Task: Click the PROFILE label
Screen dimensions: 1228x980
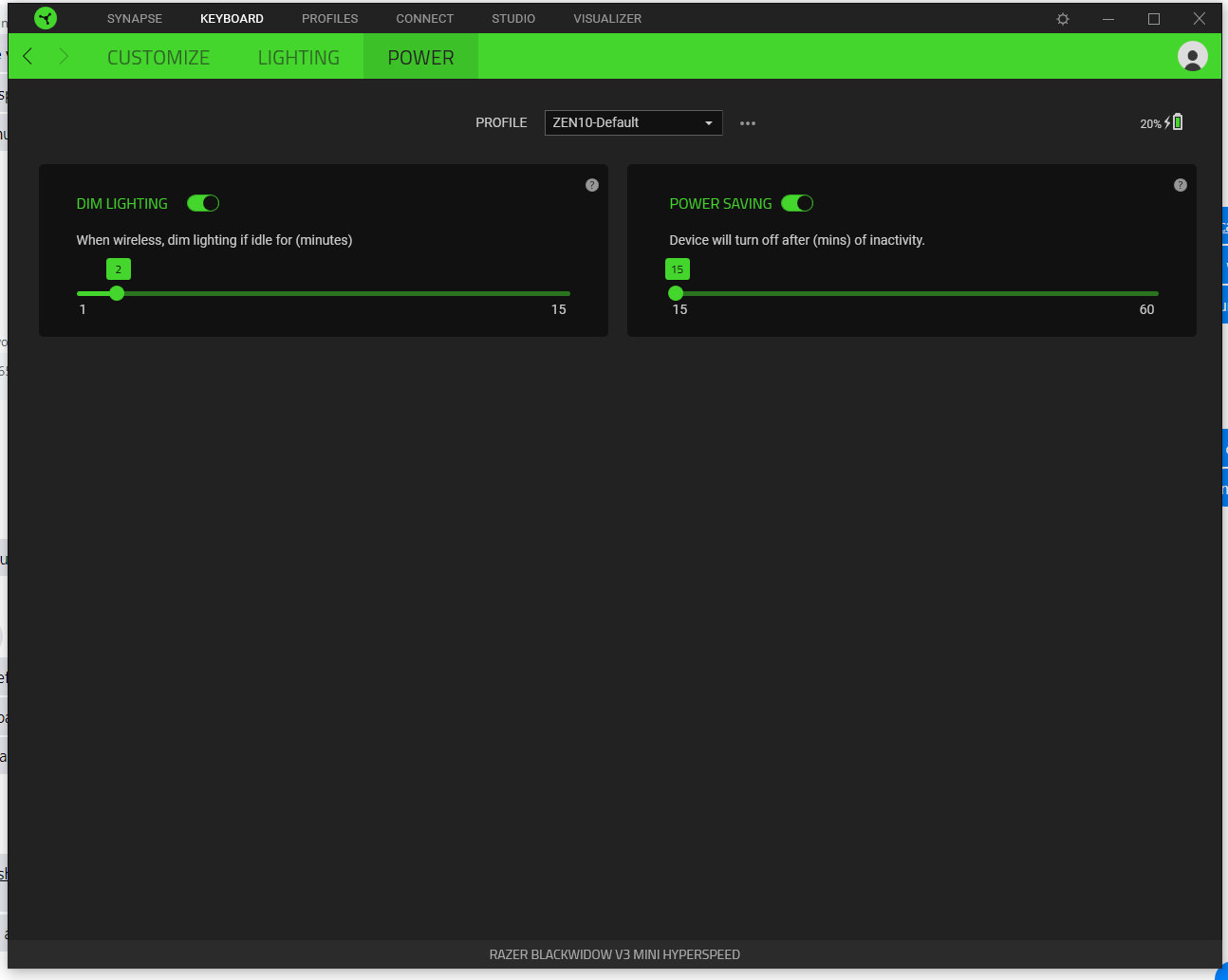Action: click(x=501, y=122)
